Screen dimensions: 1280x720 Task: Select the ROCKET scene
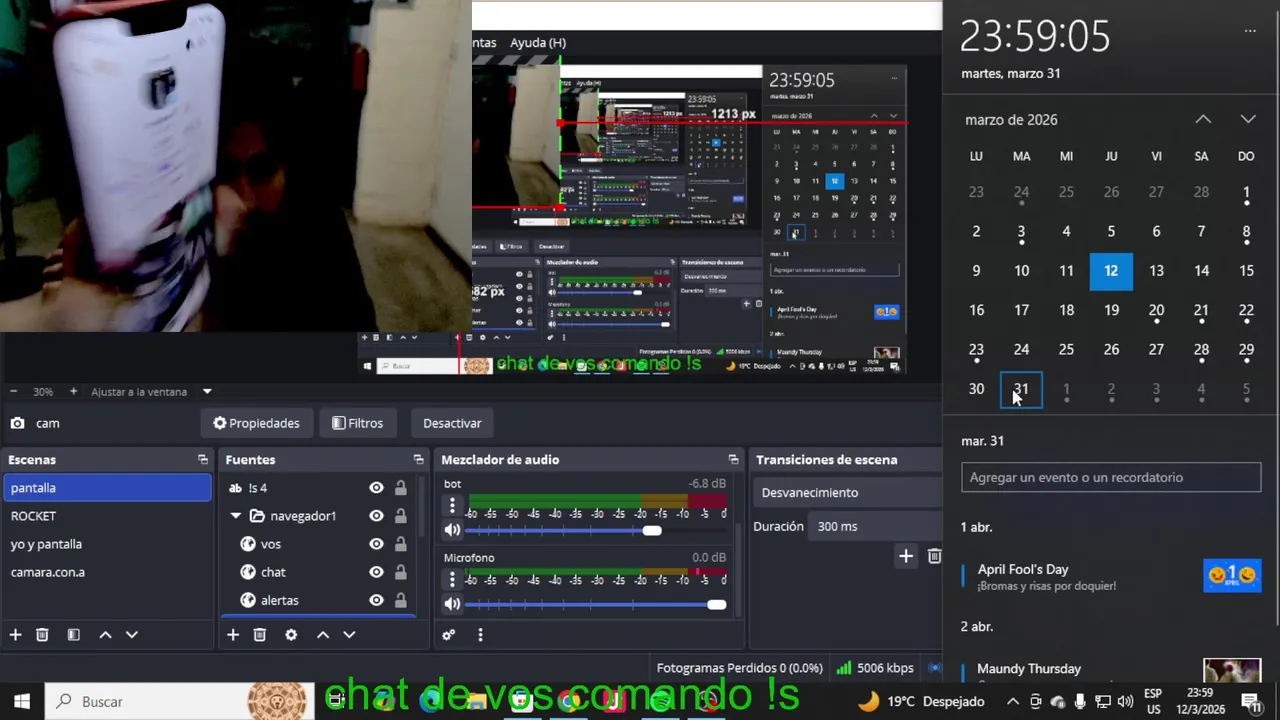pos(108,516)
